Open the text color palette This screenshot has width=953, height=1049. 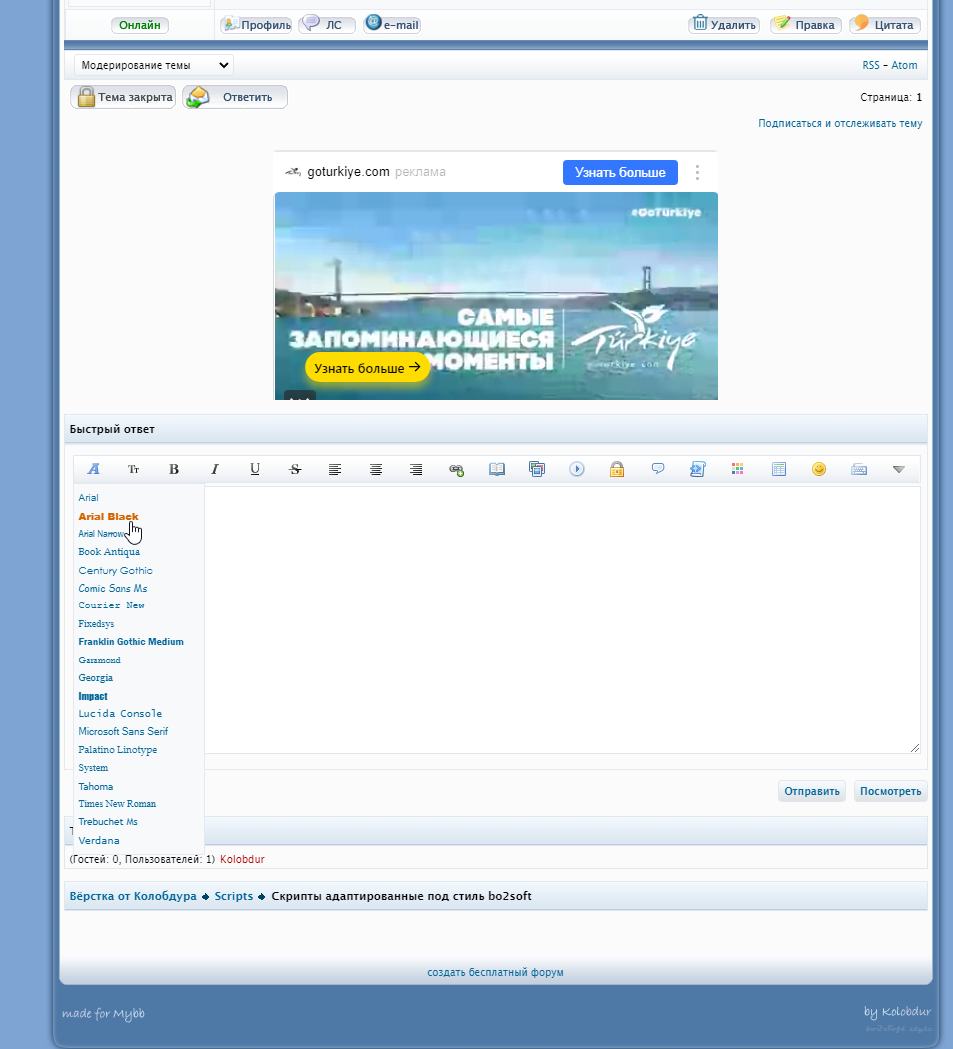(738, 469)
